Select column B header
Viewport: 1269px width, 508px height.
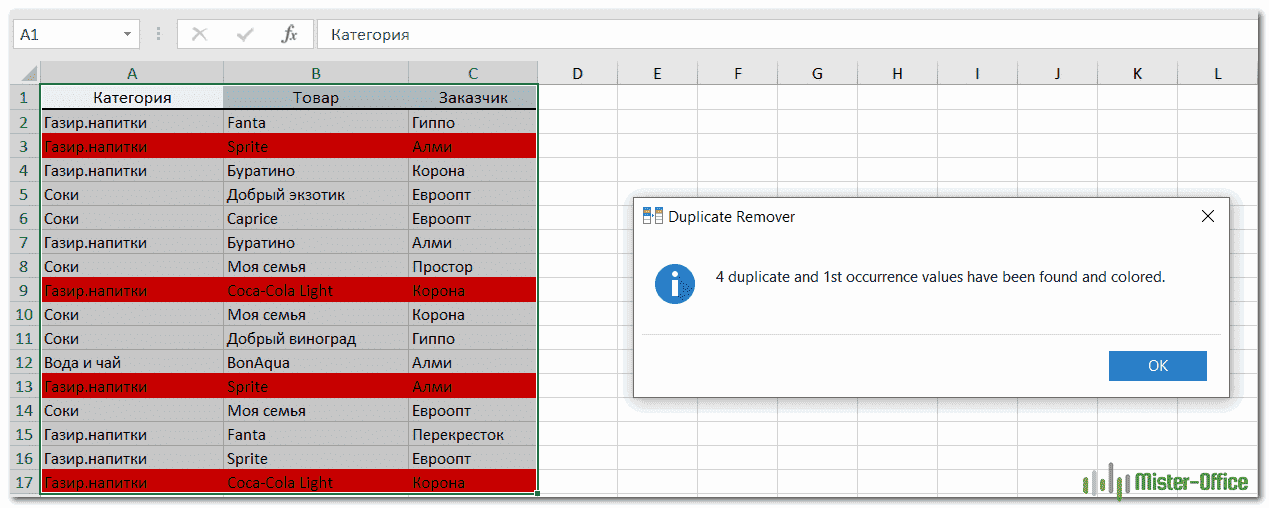(315, 73)
